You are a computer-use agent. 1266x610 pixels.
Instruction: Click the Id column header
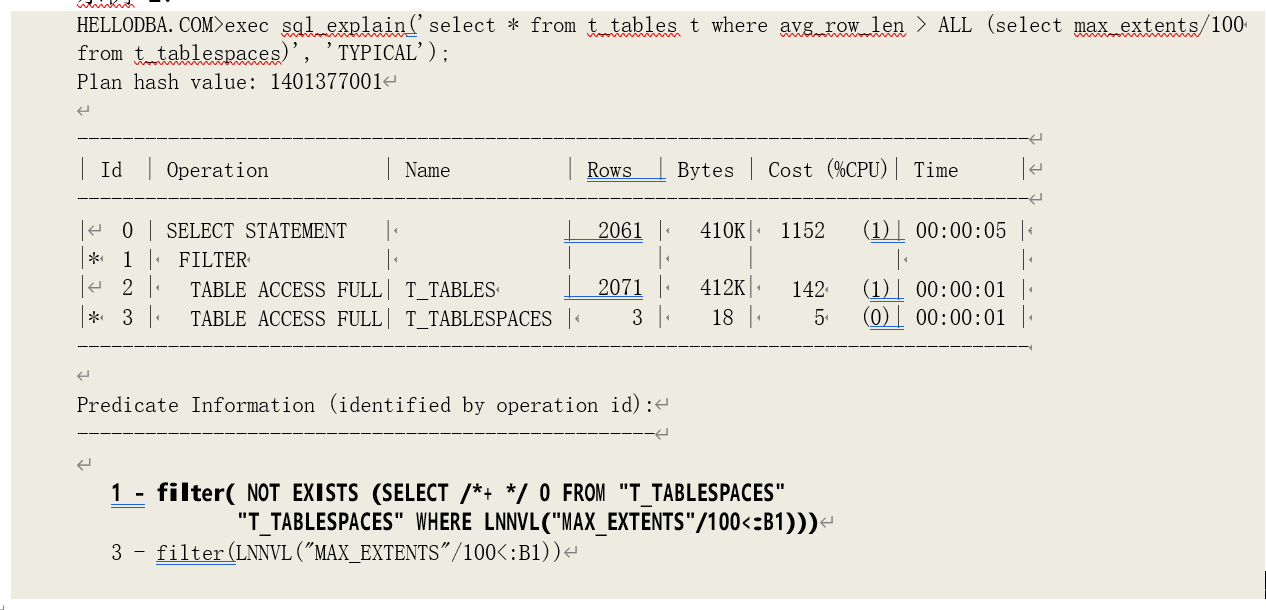pos(111,170)
